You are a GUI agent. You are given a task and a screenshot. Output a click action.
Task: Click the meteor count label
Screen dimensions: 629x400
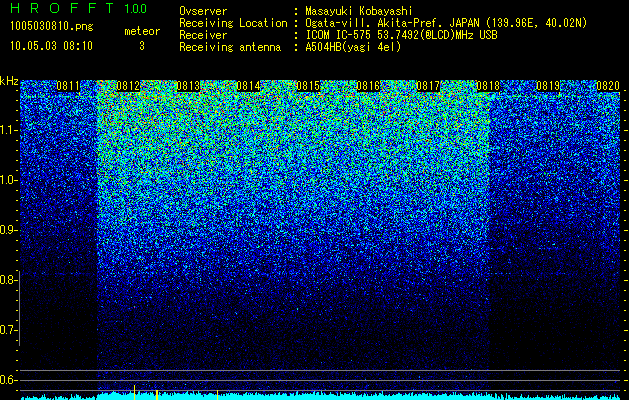tap(142, 31)
